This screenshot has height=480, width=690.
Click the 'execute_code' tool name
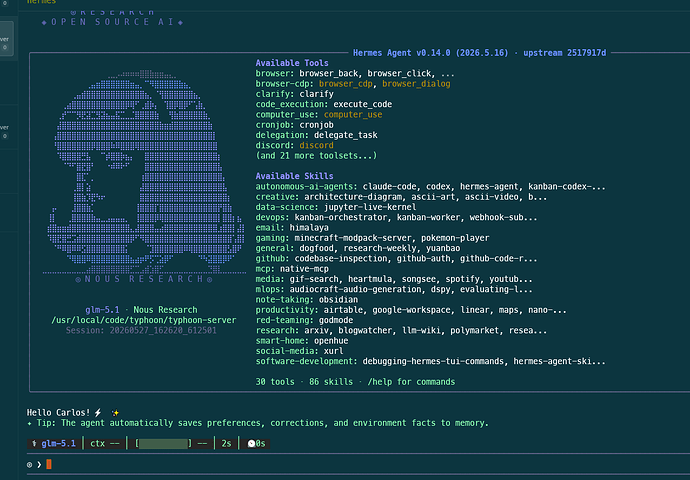coord(363,104)
